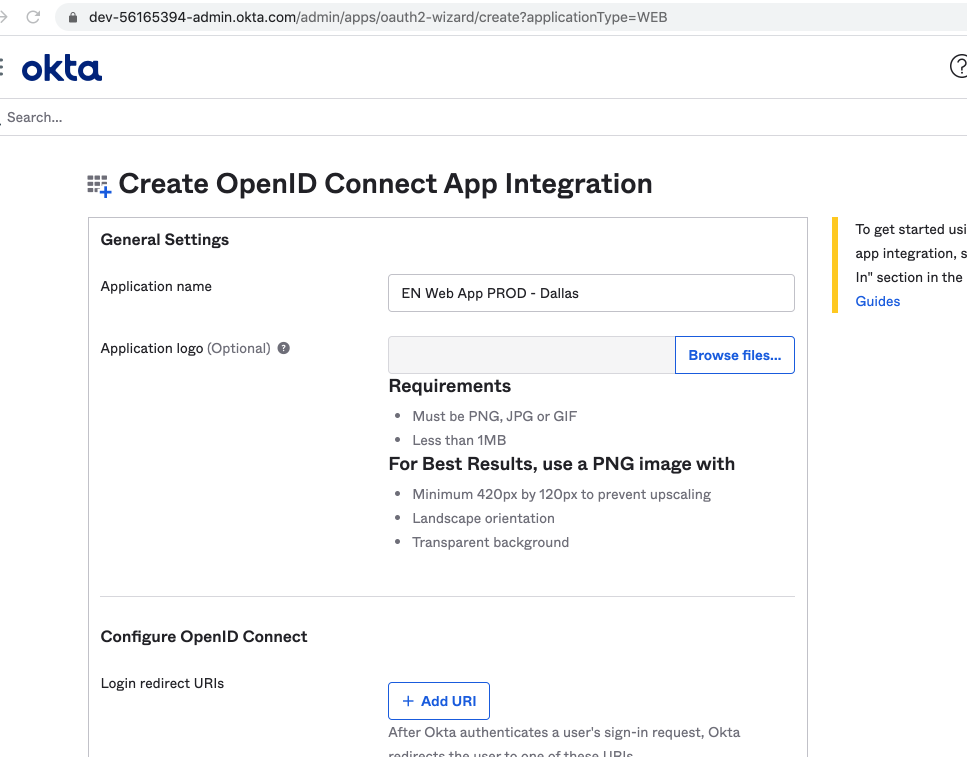Click the browser forward arrow
The height and width of the screenshot is (757, 967).
5,17
